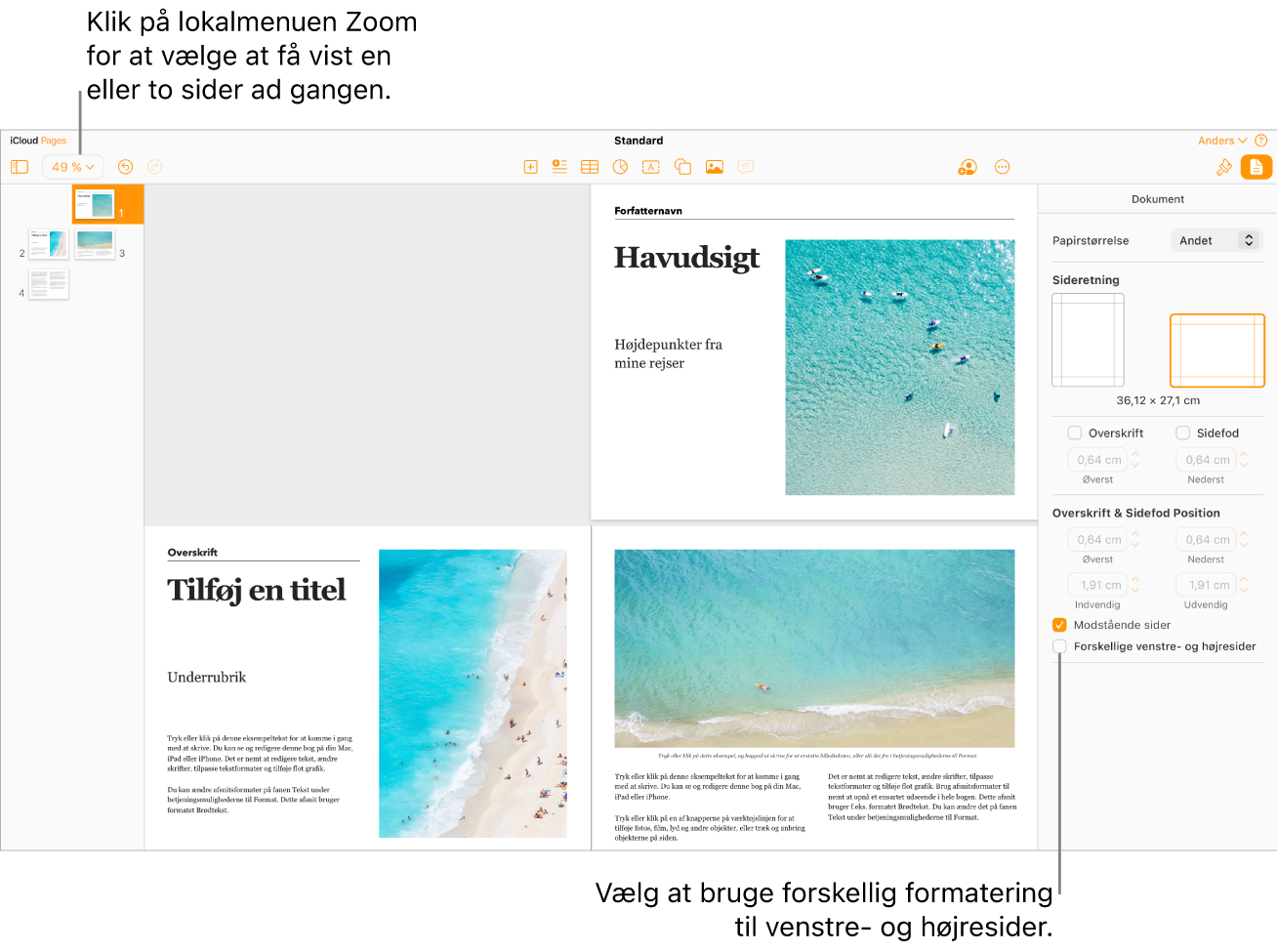This screenshot has width=1277, height=952.
Task: Insert a table into the document
Action: [589, 167]
